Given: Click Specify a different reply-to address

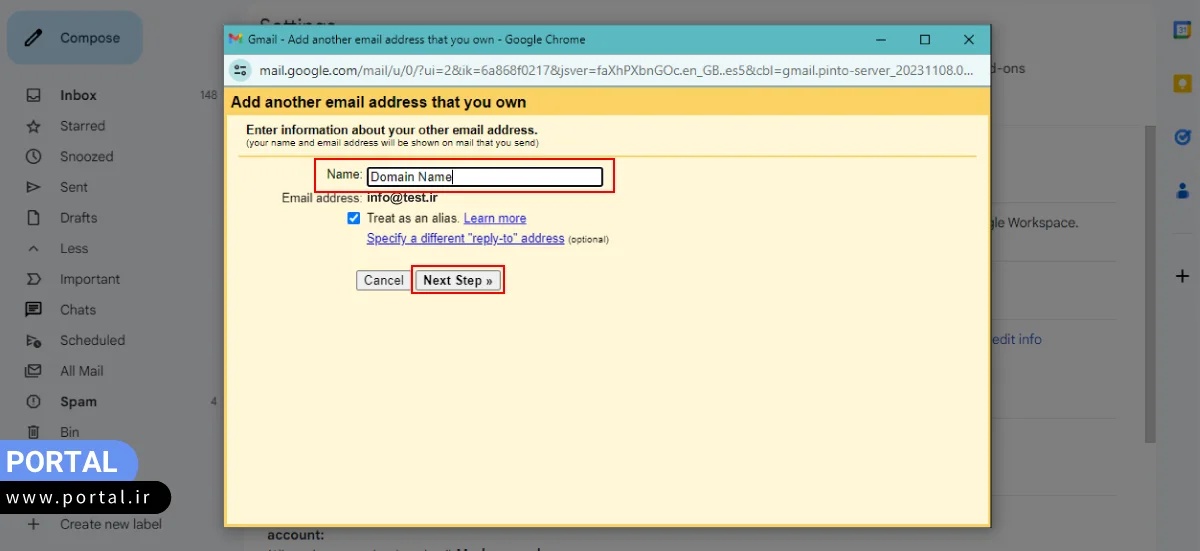Looking at the screenshot, I should (x=465, y=239).
